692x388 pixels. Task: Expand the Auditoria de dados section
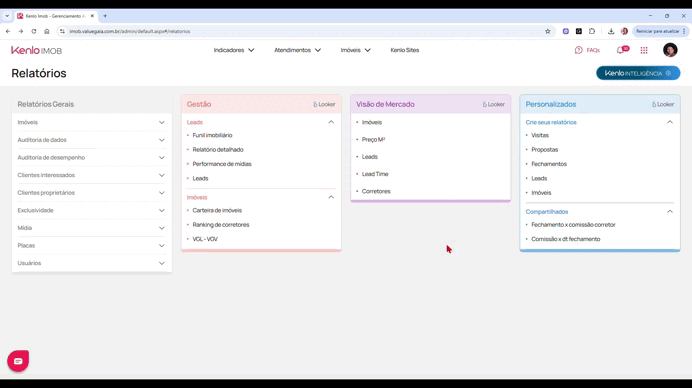tap(91, 140)
